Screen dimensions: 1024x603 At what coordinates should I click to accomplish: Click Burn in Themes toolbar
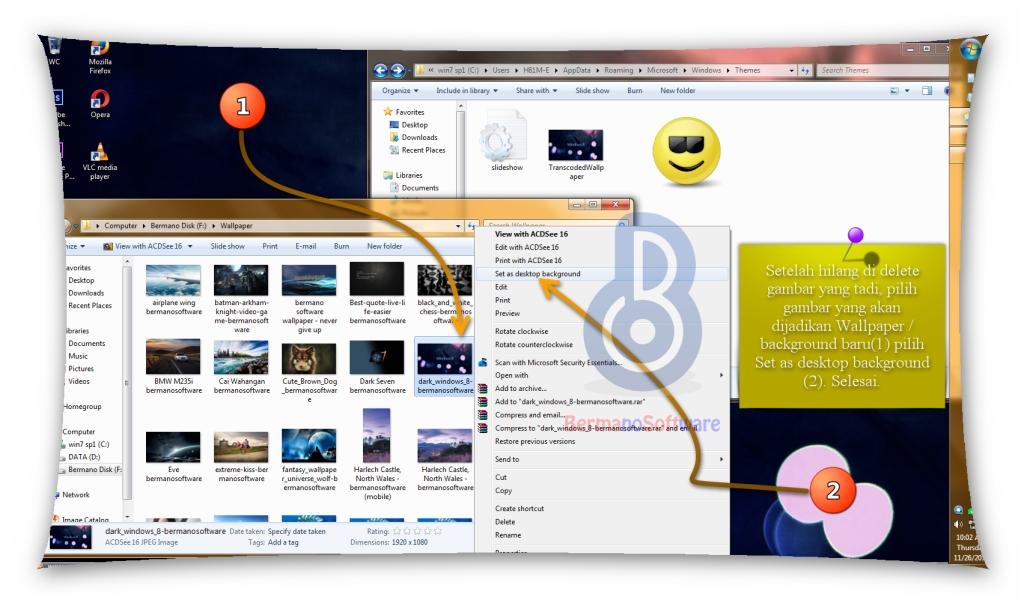(634, 90)
